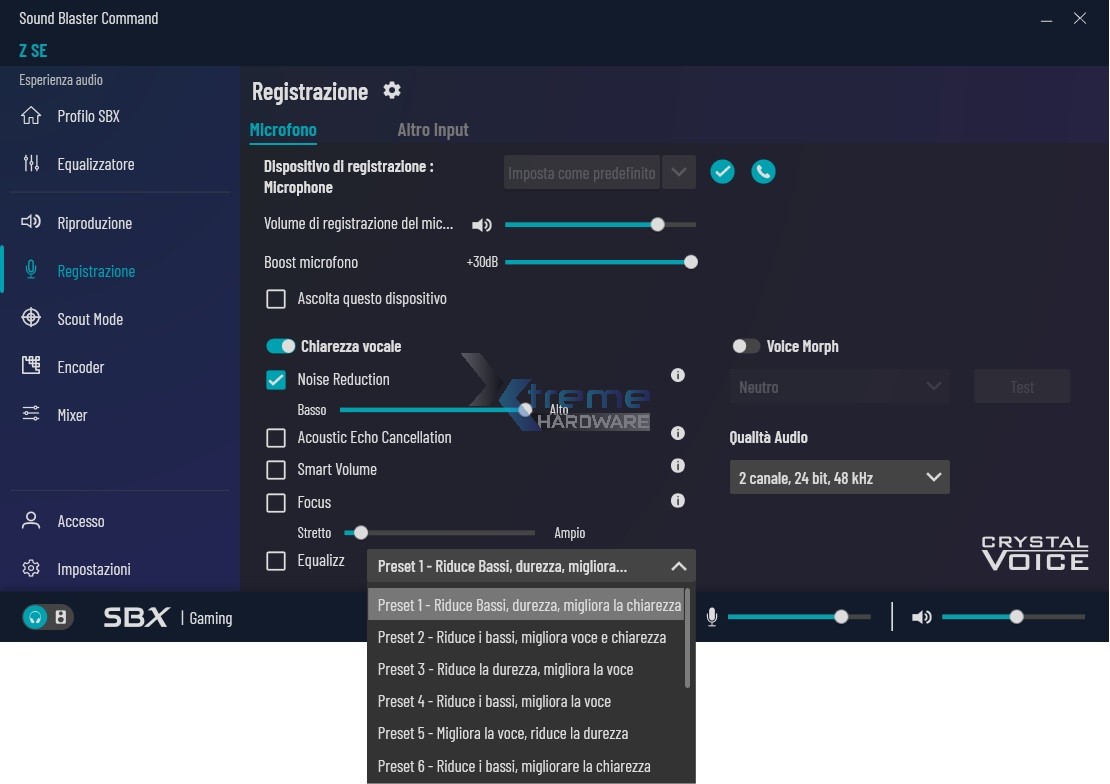Check Acoustic Echo Cancellation
Screen dimensions: 1110x784
coord(276,438)
